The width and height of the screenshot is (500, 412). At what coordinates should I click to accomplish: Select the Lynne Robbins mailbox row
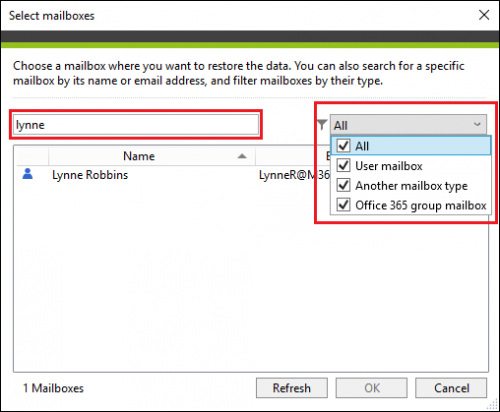(173, 175)
